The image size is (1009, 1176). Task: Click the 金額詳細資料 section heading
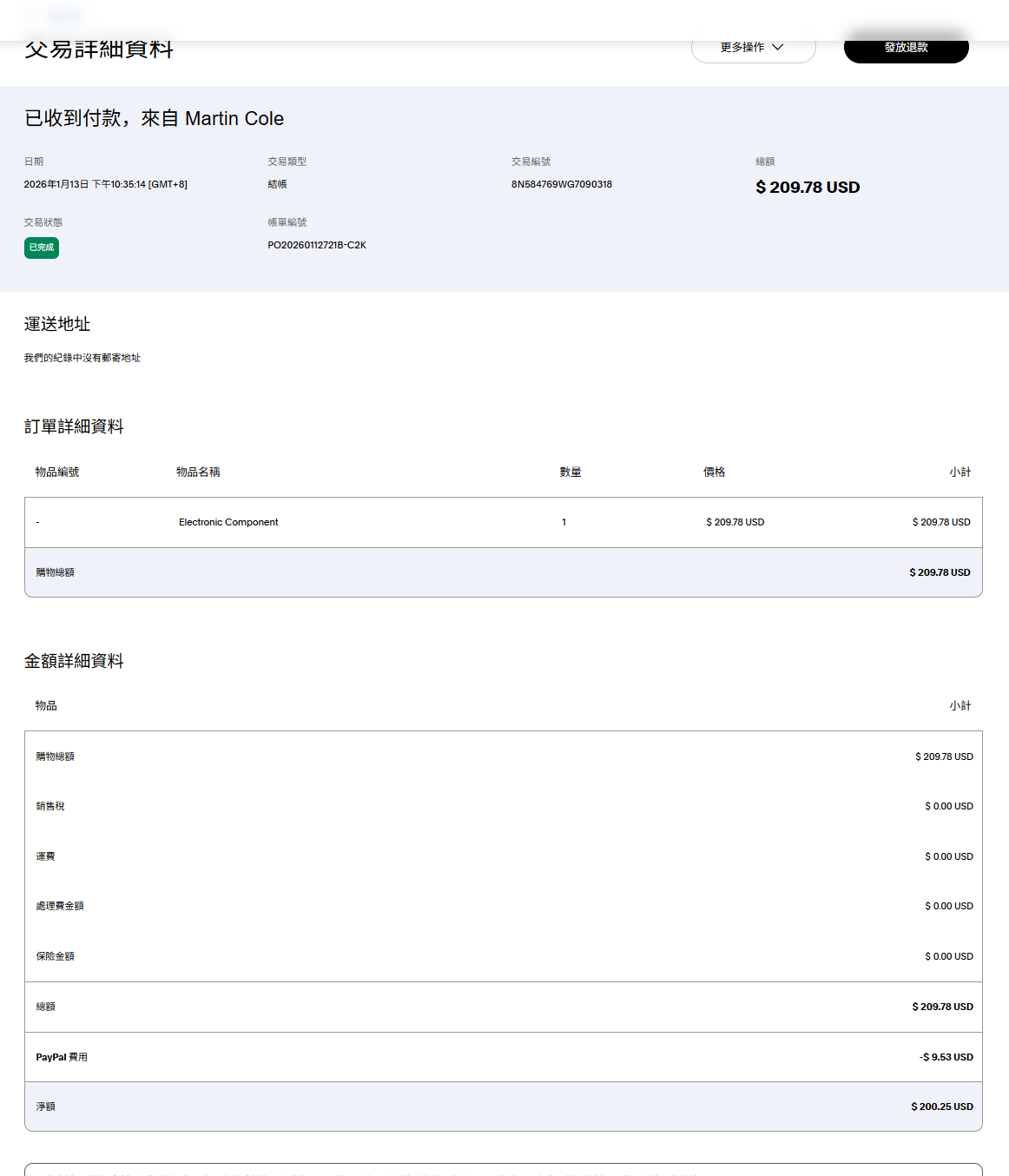(74, 661)
